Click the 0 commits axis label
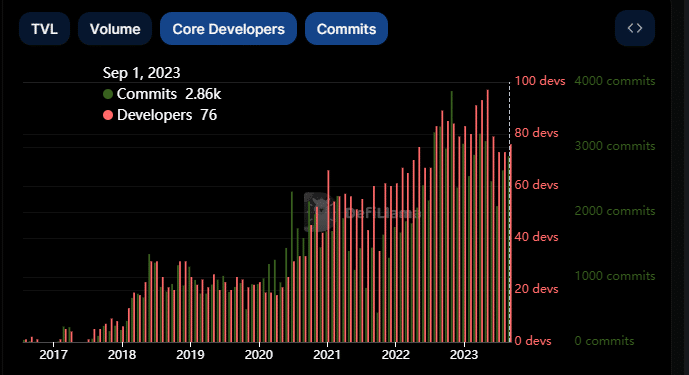The width and height of the screenshot is (689, 375). click(604, 341)
